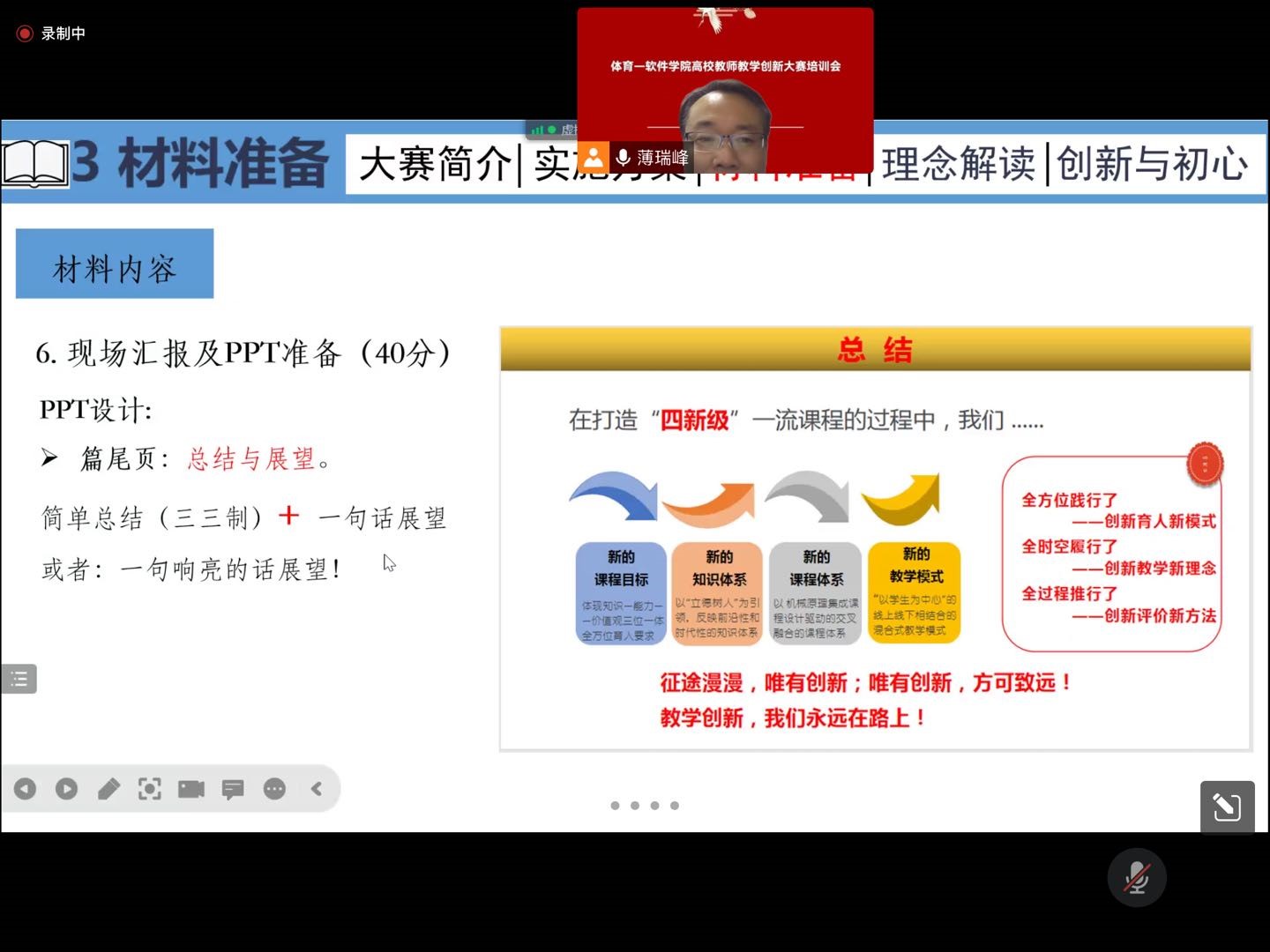The width and height of the screenshot is (1270, 952).
Task: Click the presenter's microphone status icon
Action: click(x=623, y=158)
